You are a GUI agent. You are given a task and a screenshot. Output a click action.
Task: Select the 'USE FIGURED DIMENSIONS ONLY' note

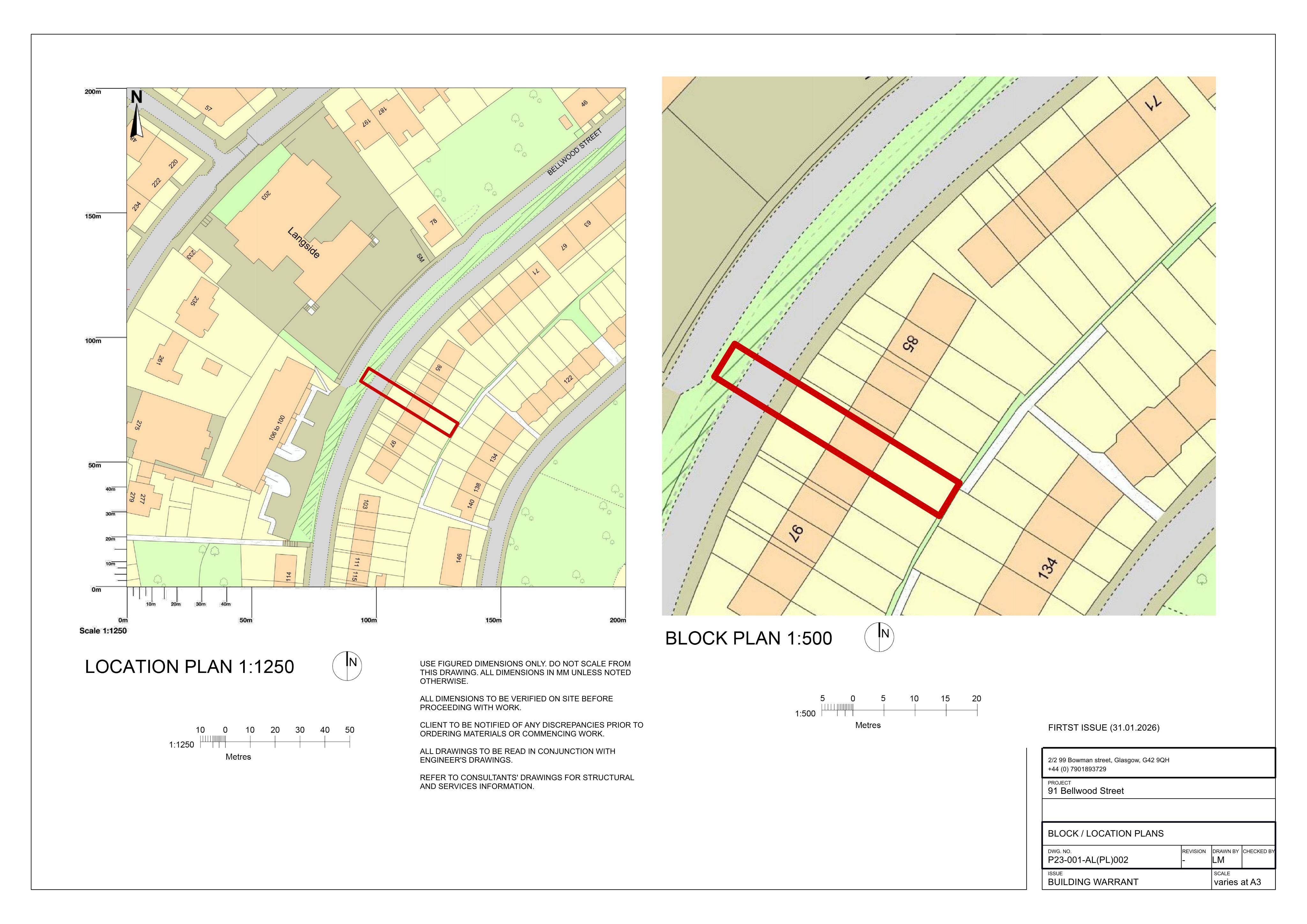(x=526, y=672)
